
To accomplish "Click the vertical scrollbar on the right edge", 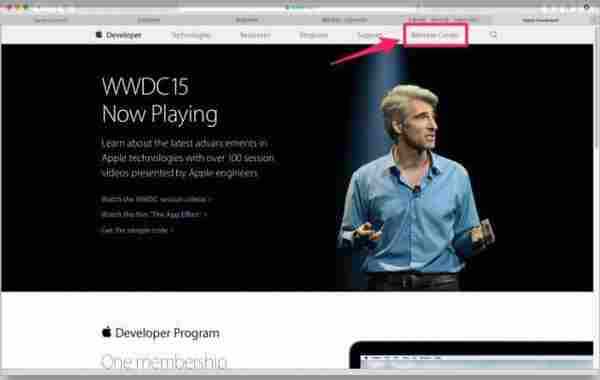I will pos(597,88).
